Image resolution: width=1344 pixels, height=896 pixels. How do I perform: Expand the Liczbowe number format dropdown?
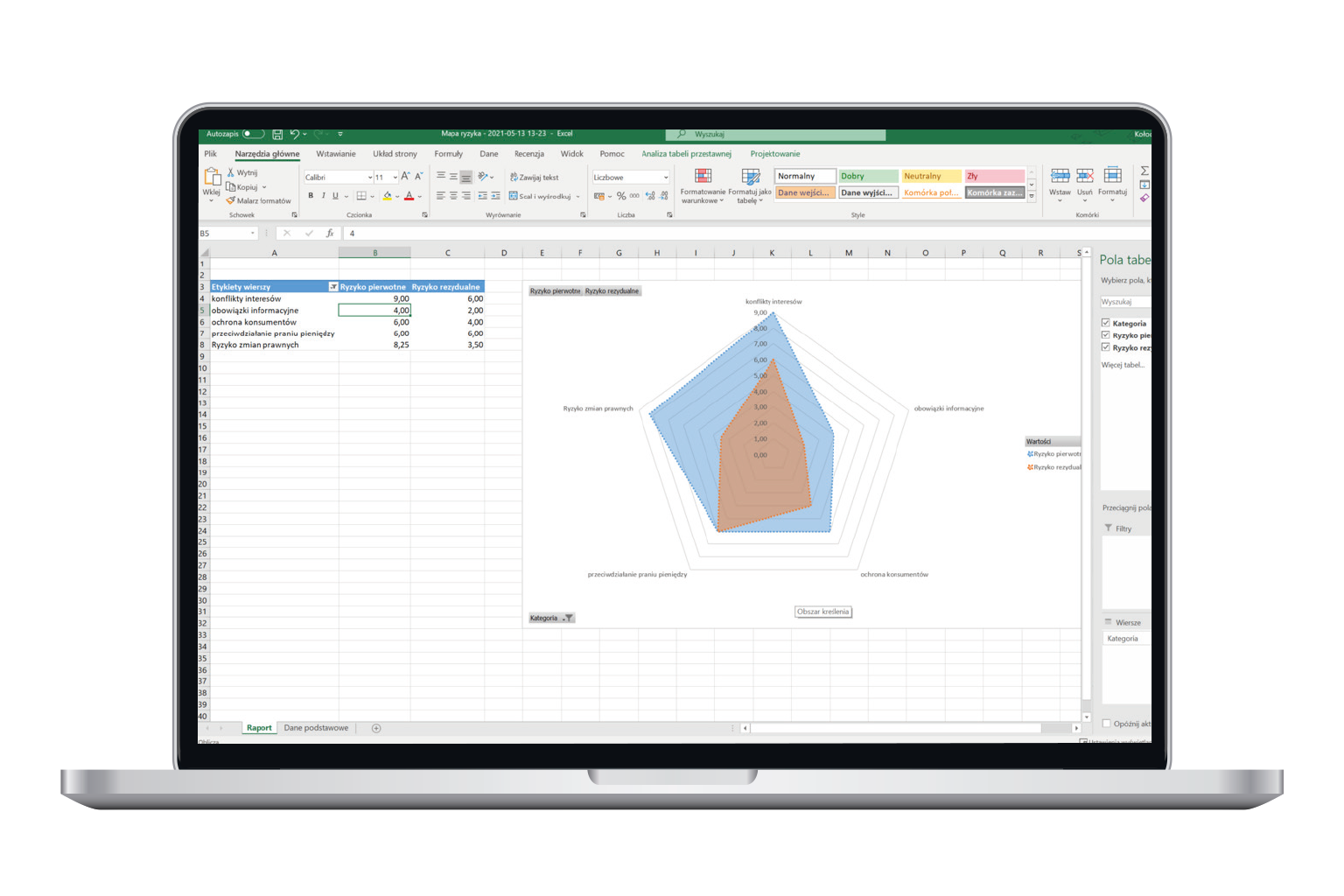tap(666, 178)
